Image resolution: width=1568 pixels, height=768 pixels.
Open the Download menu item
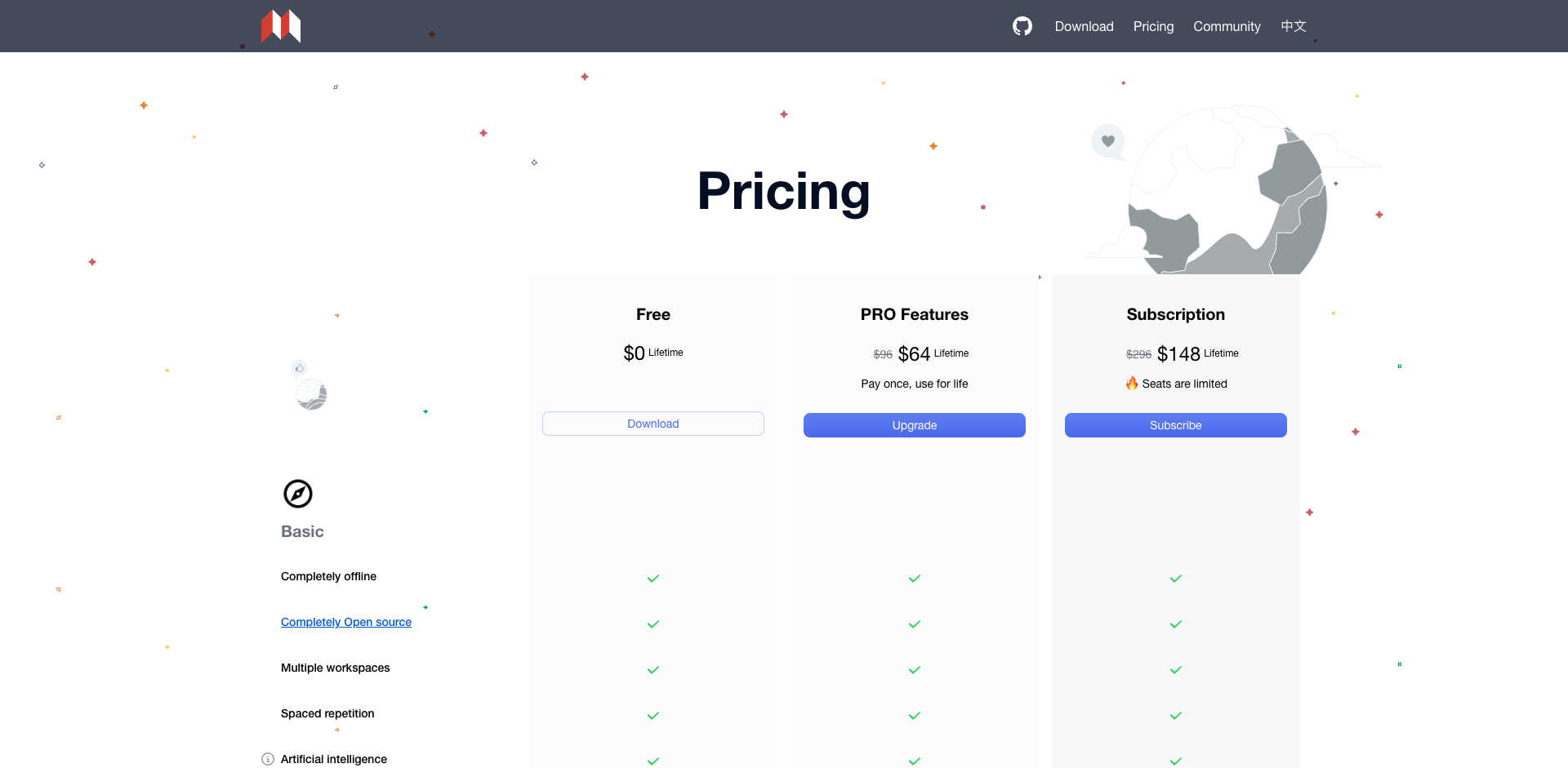[1084, 26]
